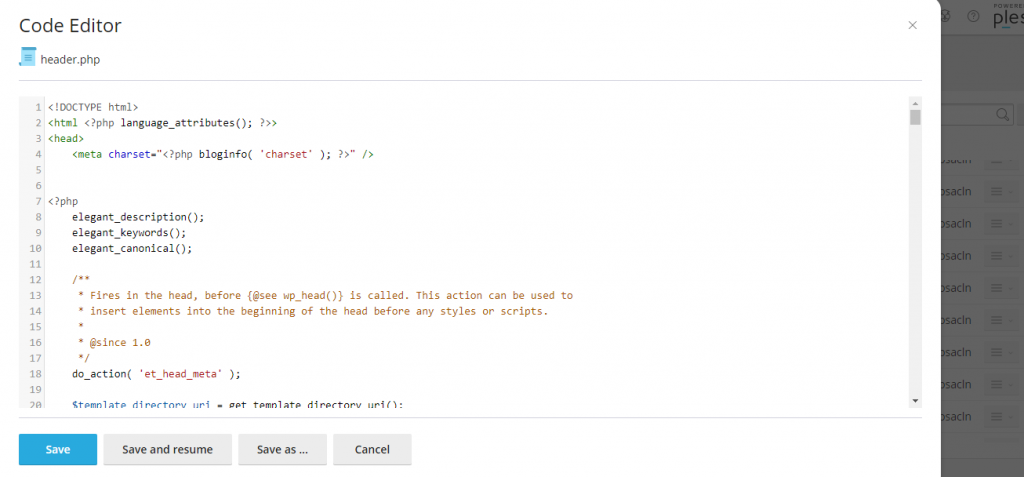This screenshot has width=1024, height=477.
Task: Click line number 12 in gutter
Action: [x=36, y=280]
